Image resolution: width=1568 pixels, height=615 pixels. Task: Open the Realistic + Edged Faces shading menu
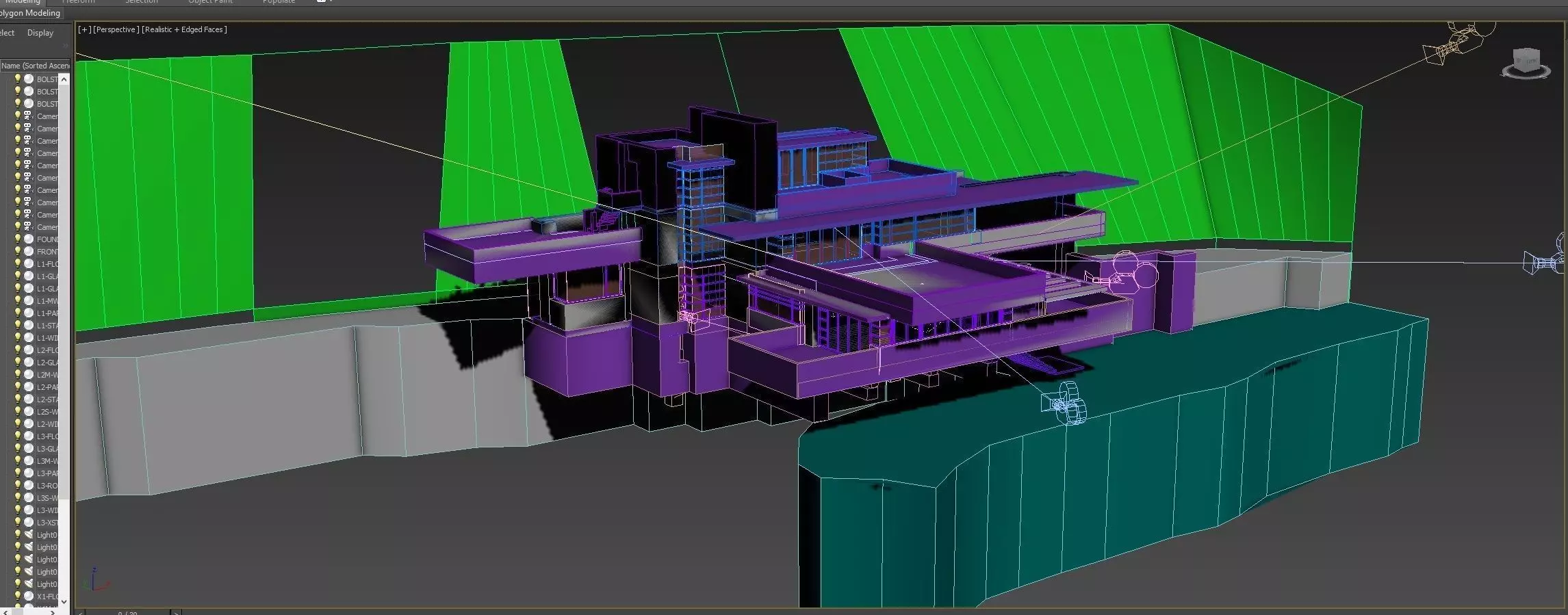point(184,29)
